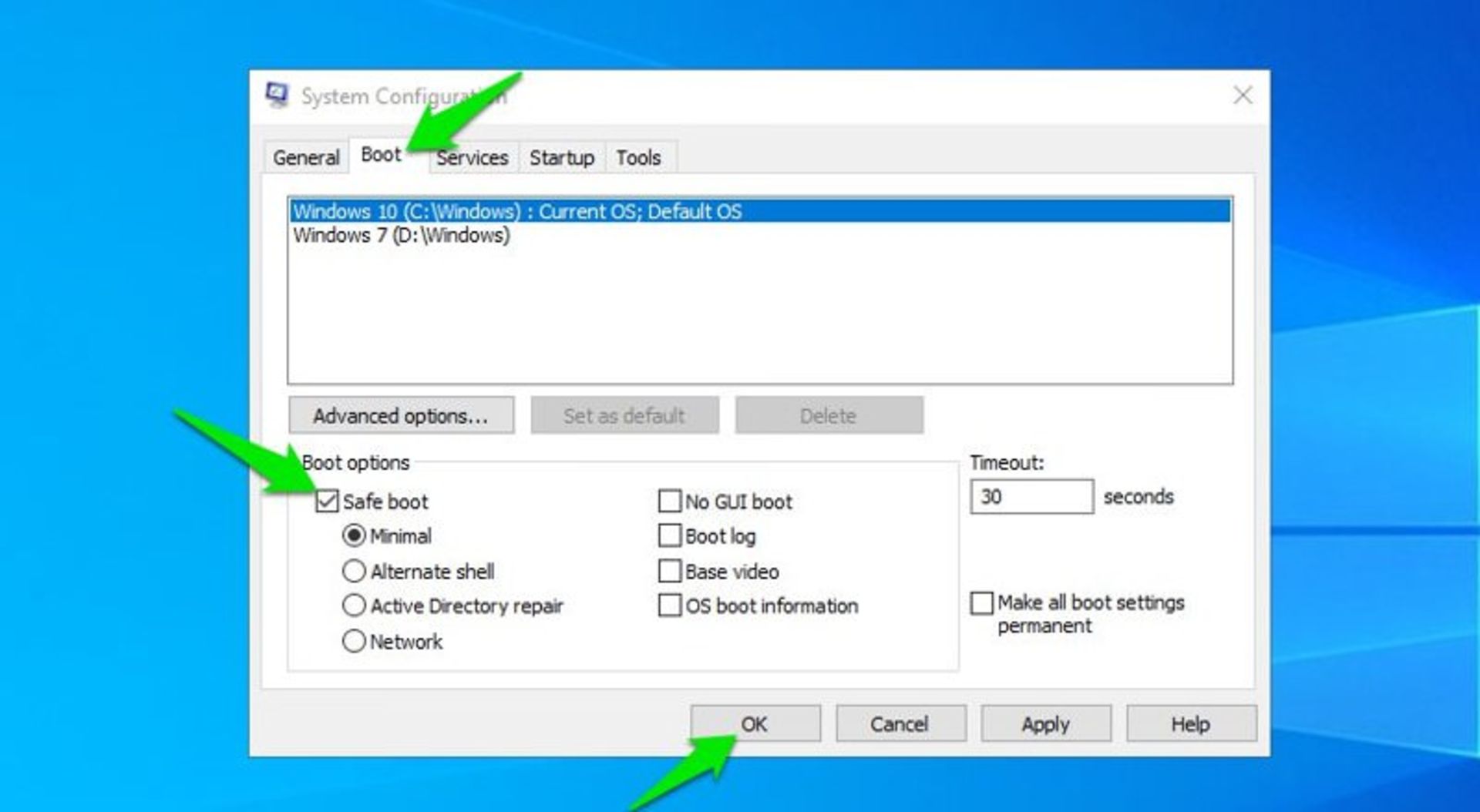
Task: Confirm with the OK button
Action: pos(755,724)
